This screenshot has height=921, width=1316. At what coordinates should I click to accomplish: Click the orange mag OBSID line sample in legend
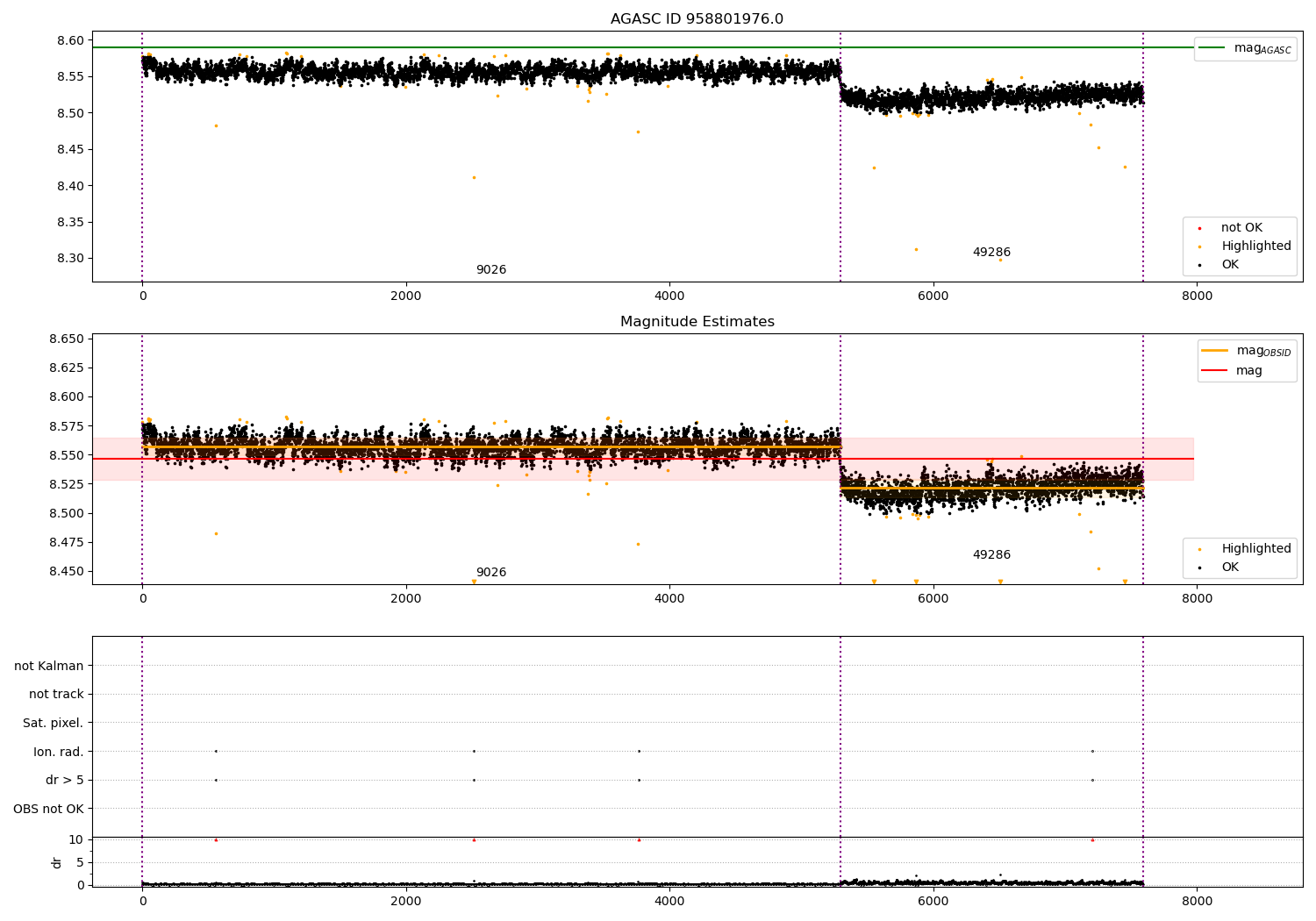1214,350
